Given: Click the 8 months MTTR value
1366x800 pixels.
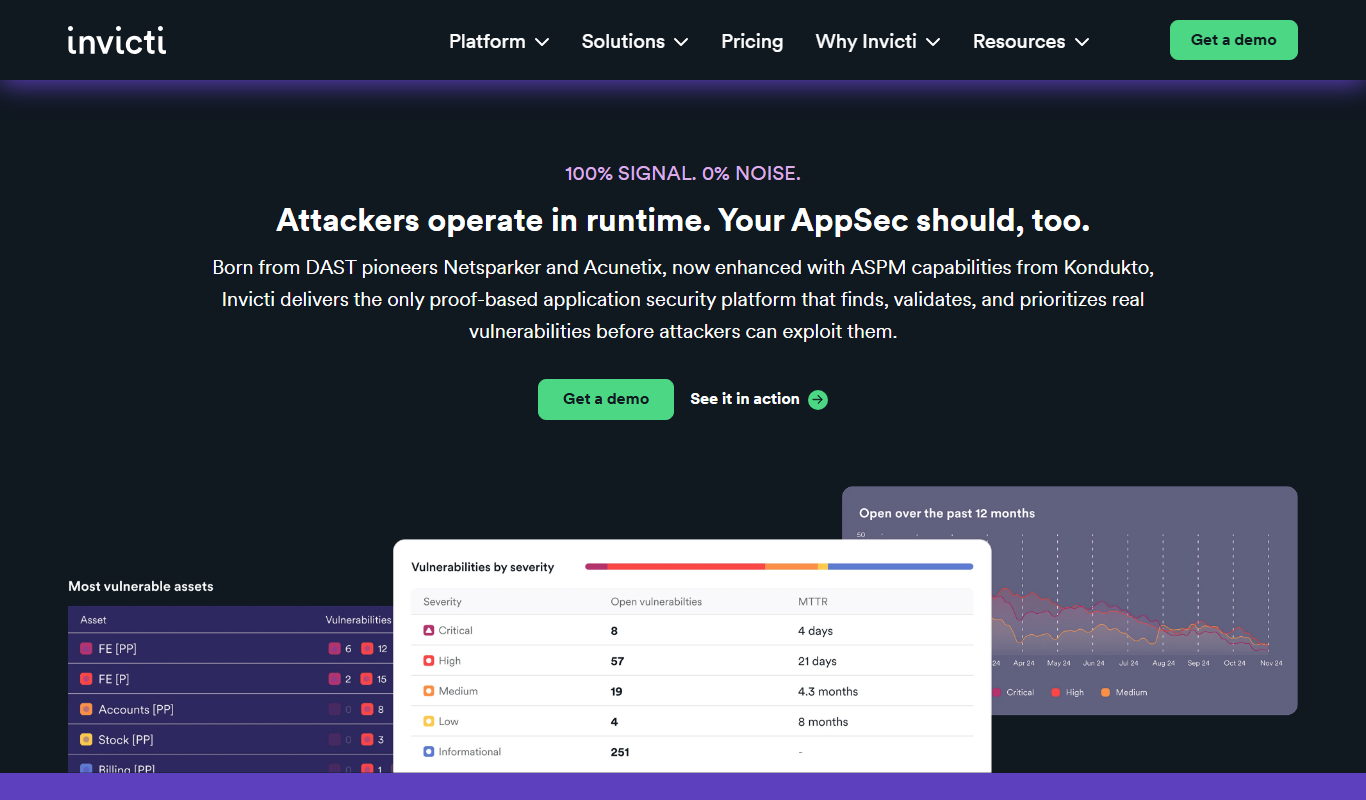Looking at the screenshot, I should (823, 722).
